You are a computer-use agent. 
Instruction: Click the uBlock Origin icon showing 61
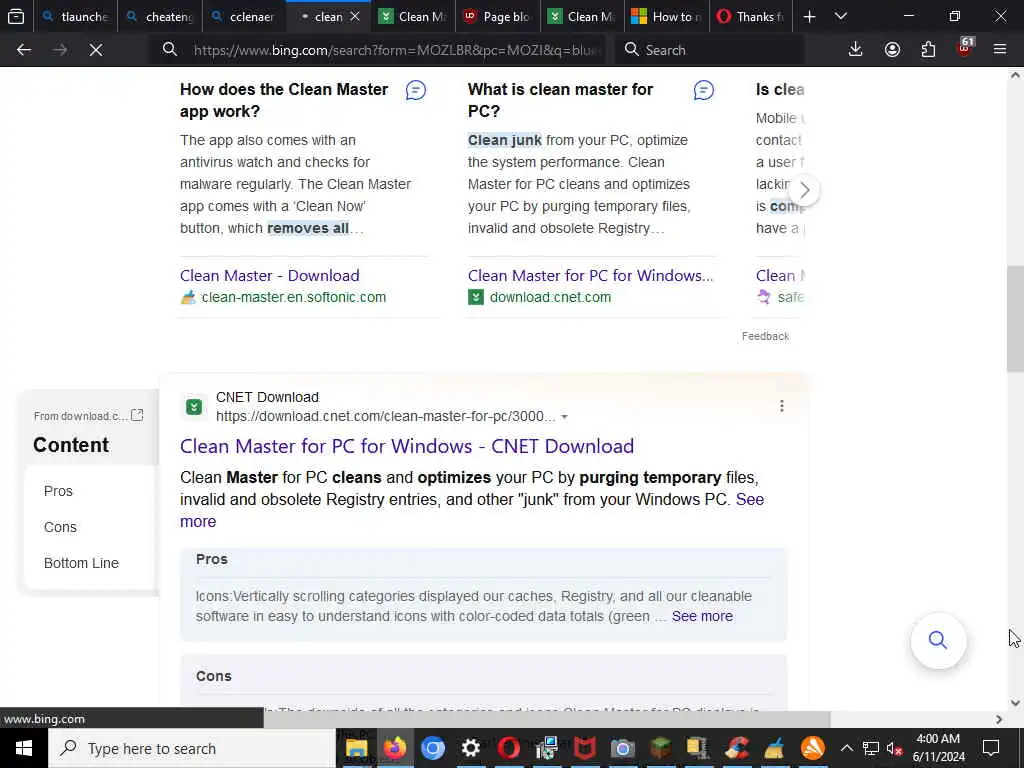pos(965,48)
